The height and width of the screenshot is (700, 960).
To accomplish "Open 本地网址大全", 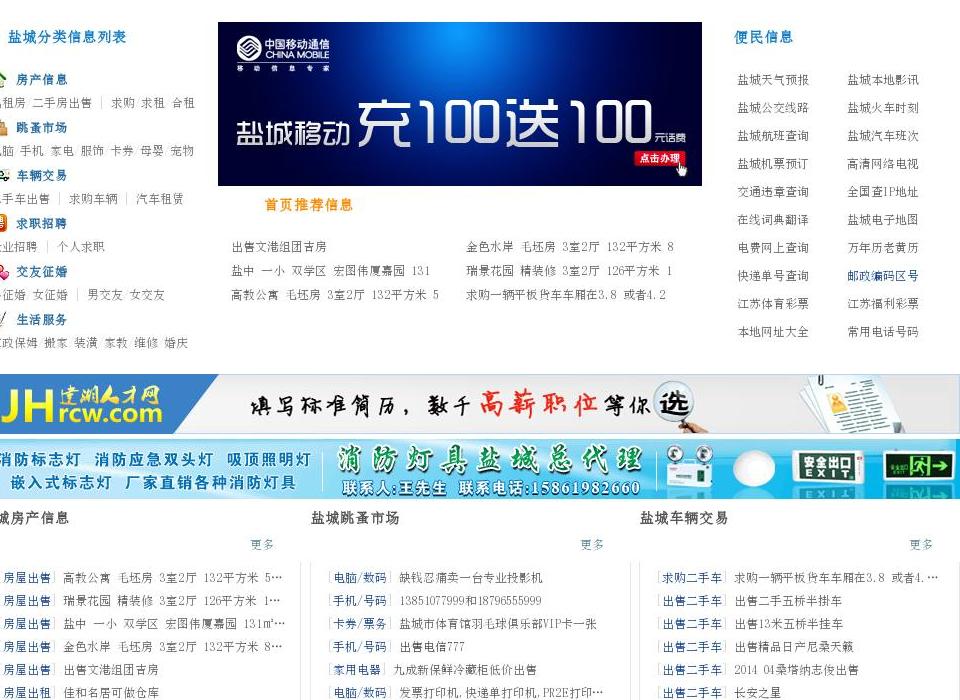I will pyautogui.click(x=773, y=332).
